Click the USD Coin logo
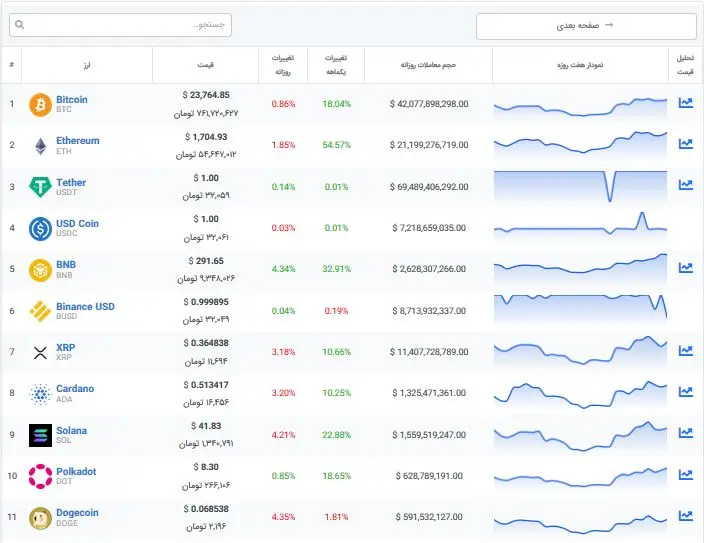Image resolution: width=704 pixels, height=543 pixels. coord(40,228)
